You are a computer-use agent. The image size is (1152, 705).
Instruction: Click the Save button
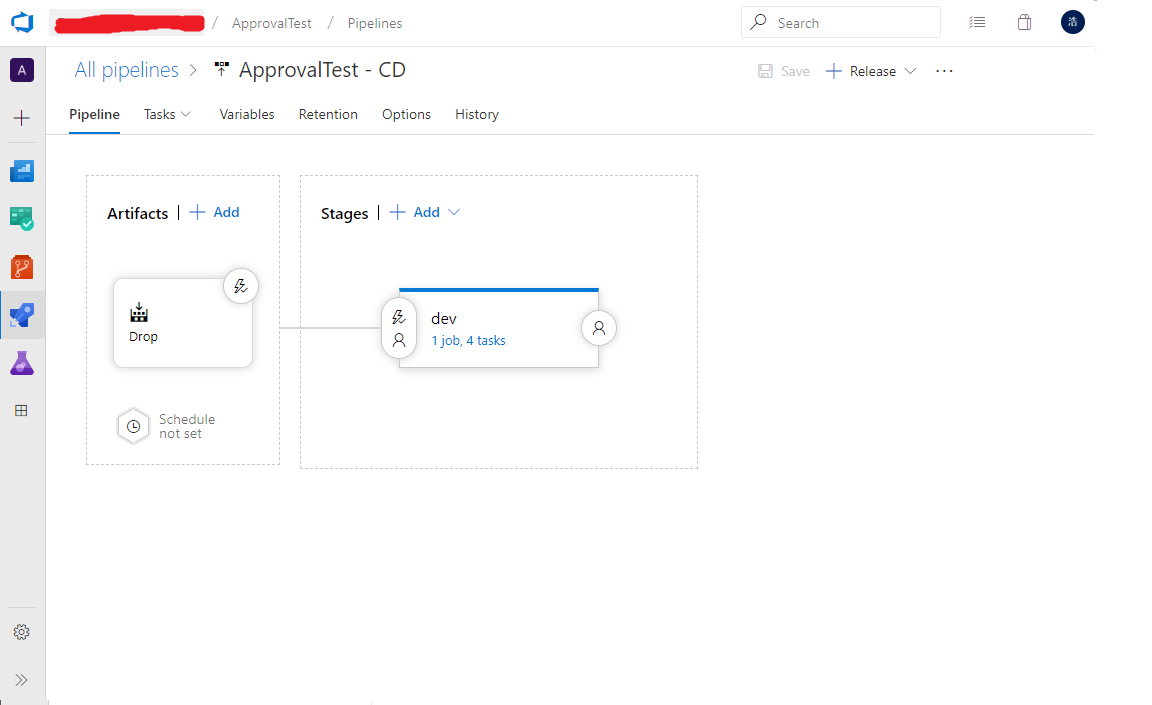tap(784, 71)
